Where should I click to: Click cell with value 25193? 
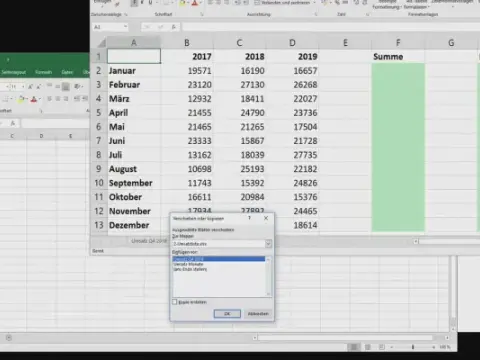click(x=239, y=169)
